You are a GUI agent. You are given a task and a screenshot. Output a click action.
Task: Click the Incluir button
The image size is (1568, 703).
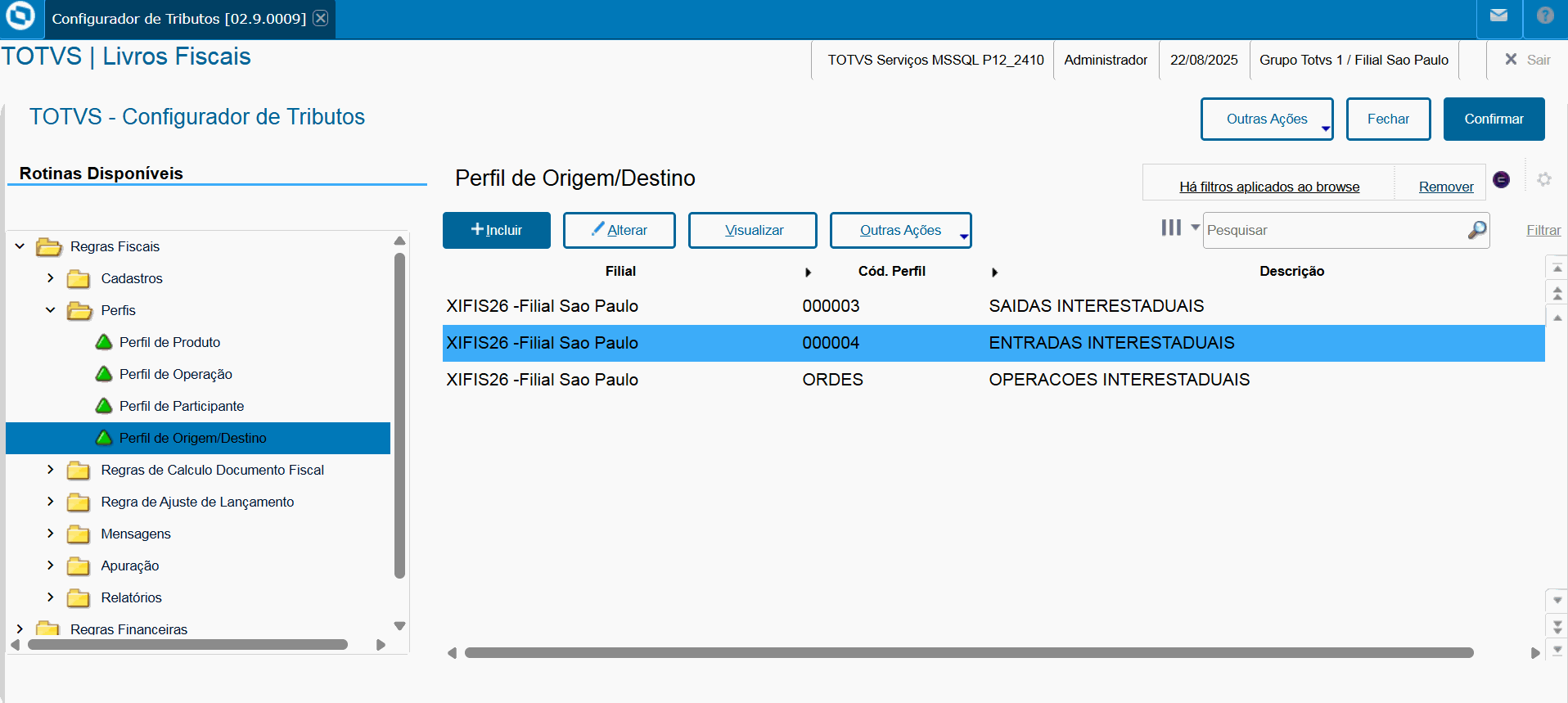497,230
